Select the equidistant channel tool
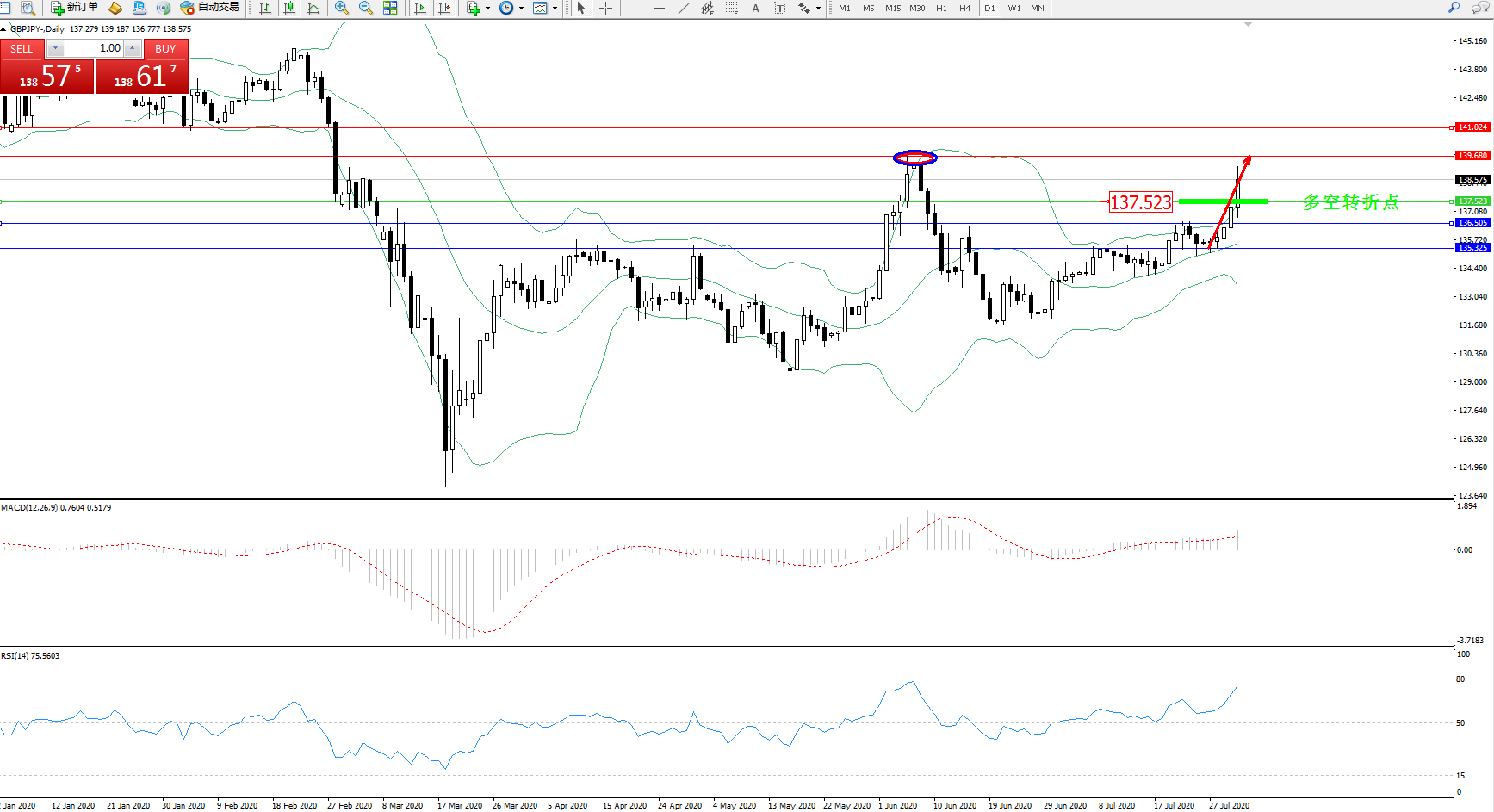Screen dimensions: 1494x812 tap(707, 8)
